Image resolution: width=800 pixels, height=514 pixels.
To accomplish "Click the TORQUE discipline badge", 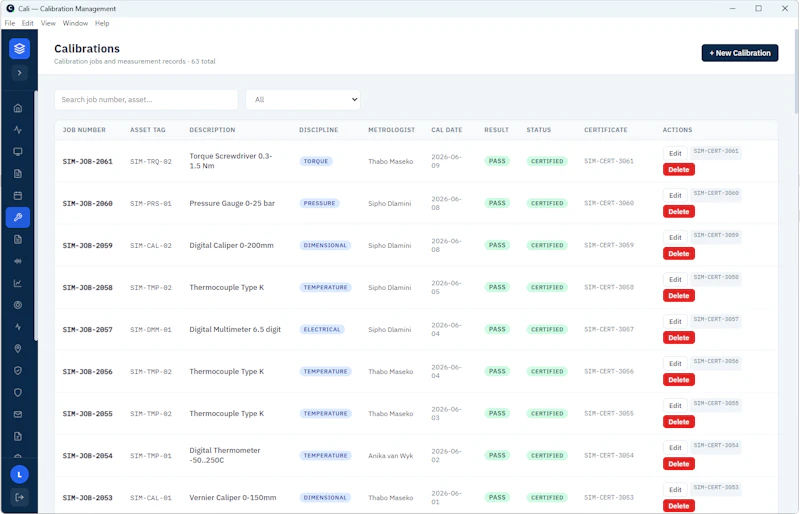I will coord(316,161).
